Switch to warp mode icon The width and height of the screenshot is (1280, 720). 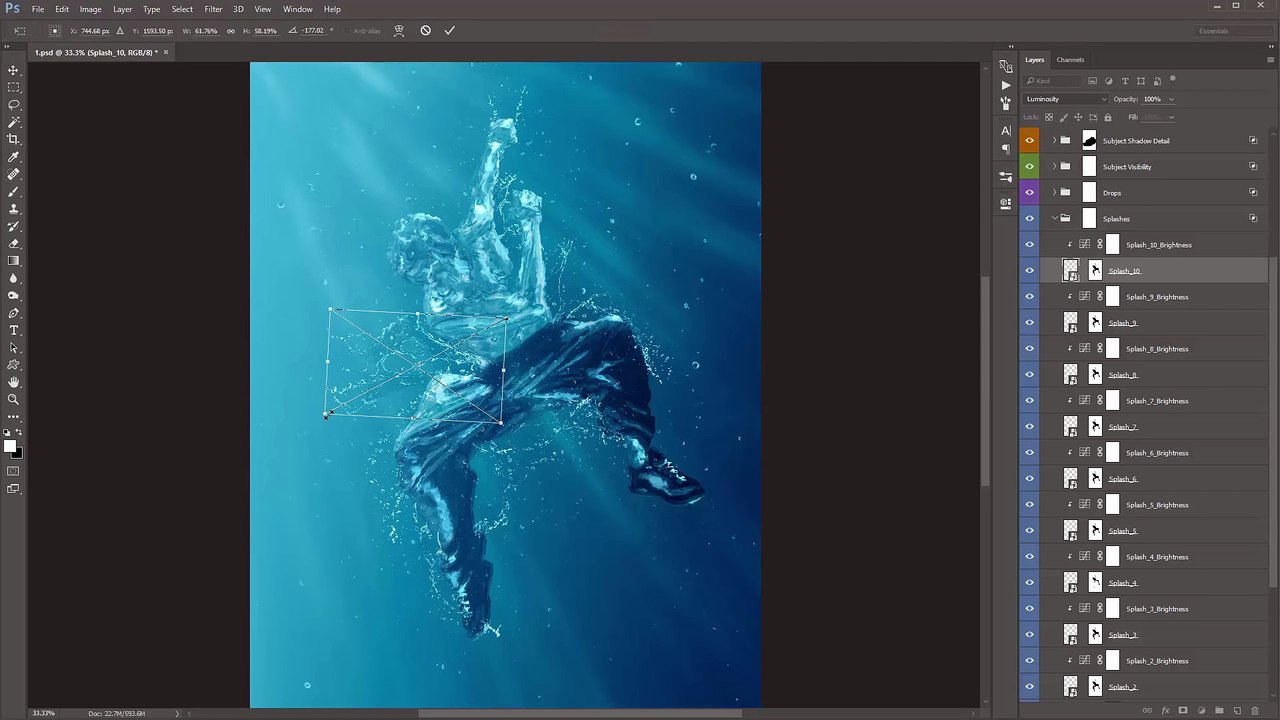click(x=398, y=31)
